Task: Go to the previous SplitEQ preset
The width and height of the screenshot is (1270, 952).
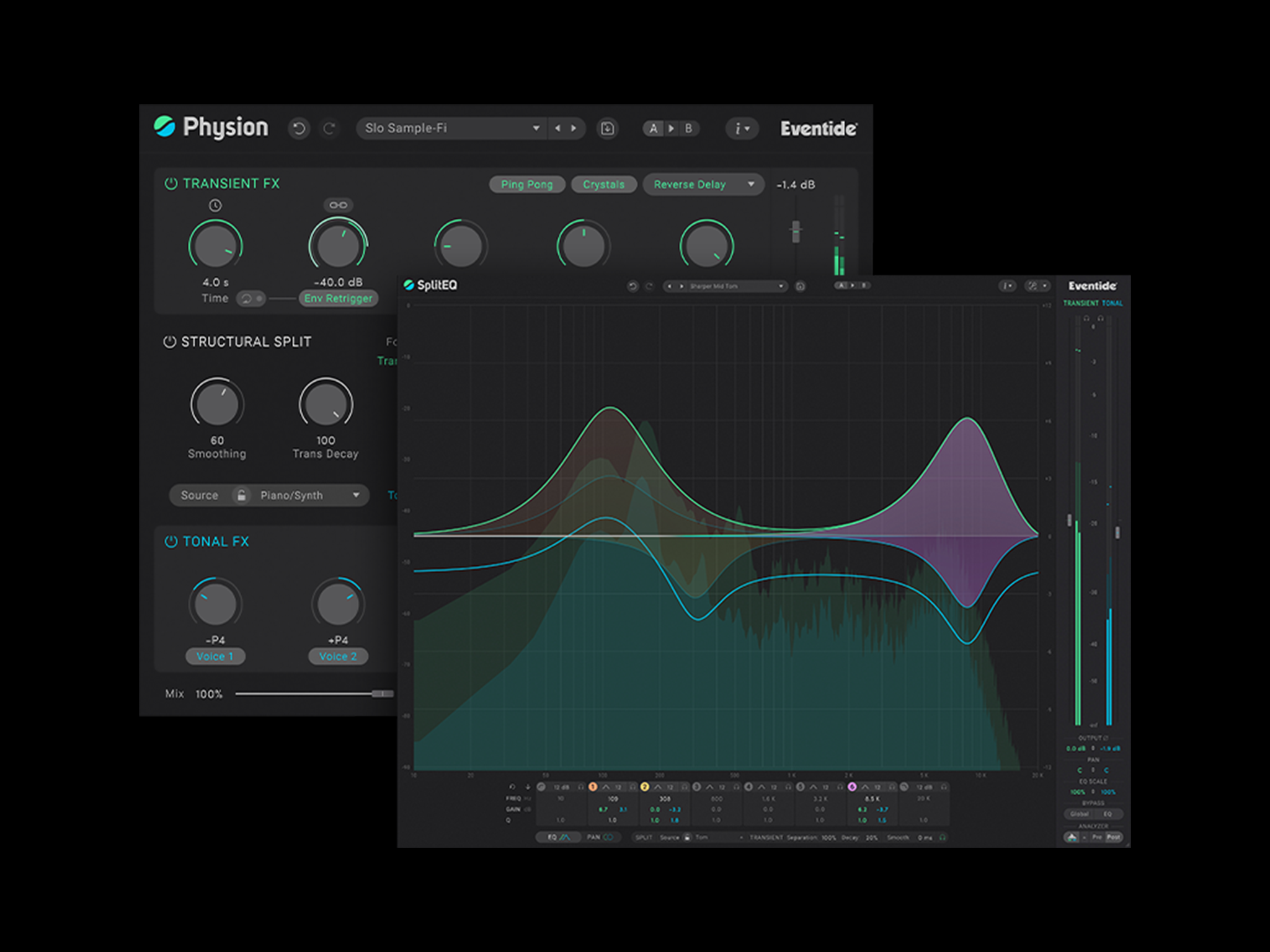Action: point(669,286)
